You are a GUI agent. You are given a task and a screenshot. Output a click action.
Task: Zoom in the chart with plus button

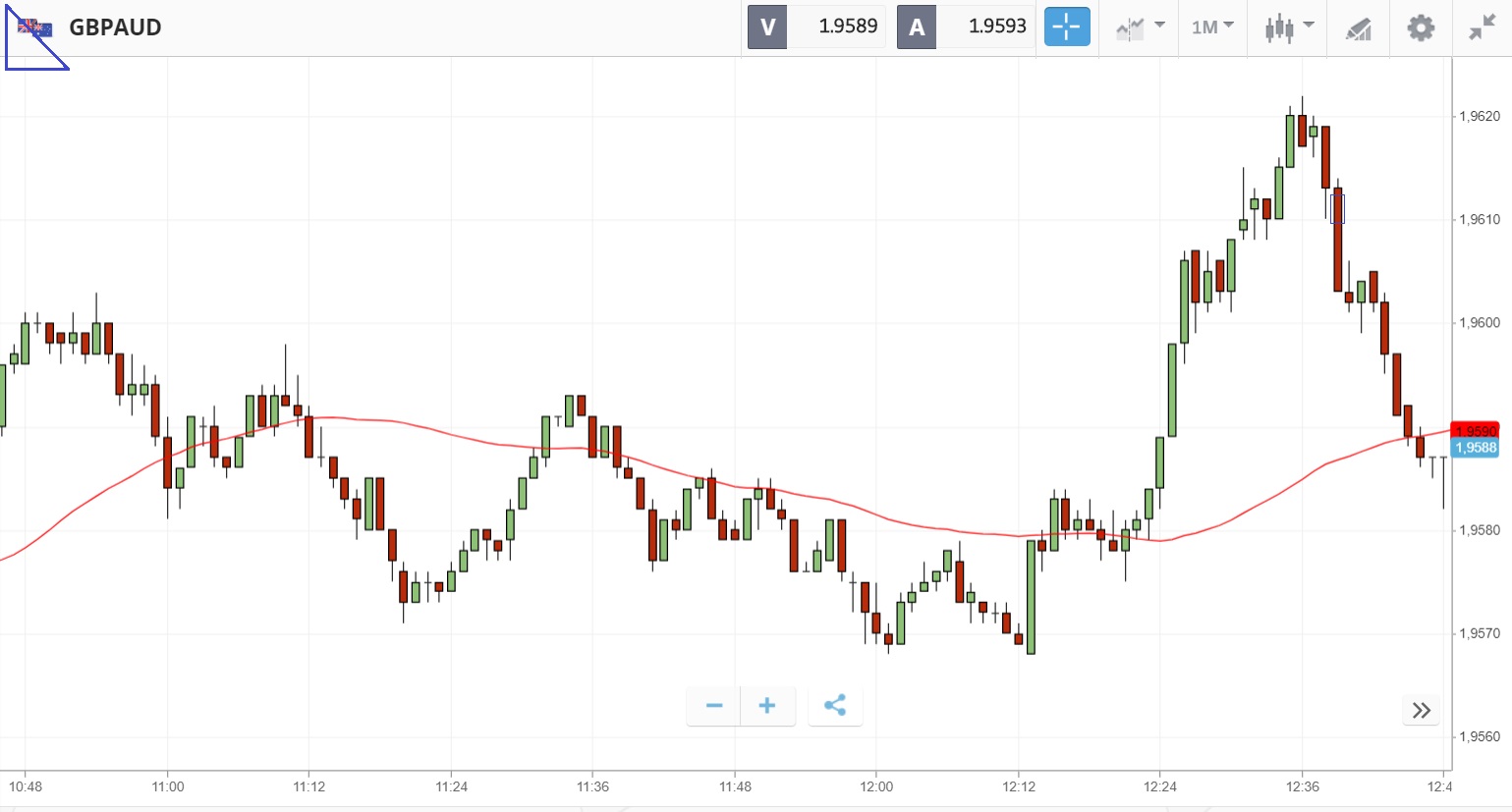coord(767,706)
